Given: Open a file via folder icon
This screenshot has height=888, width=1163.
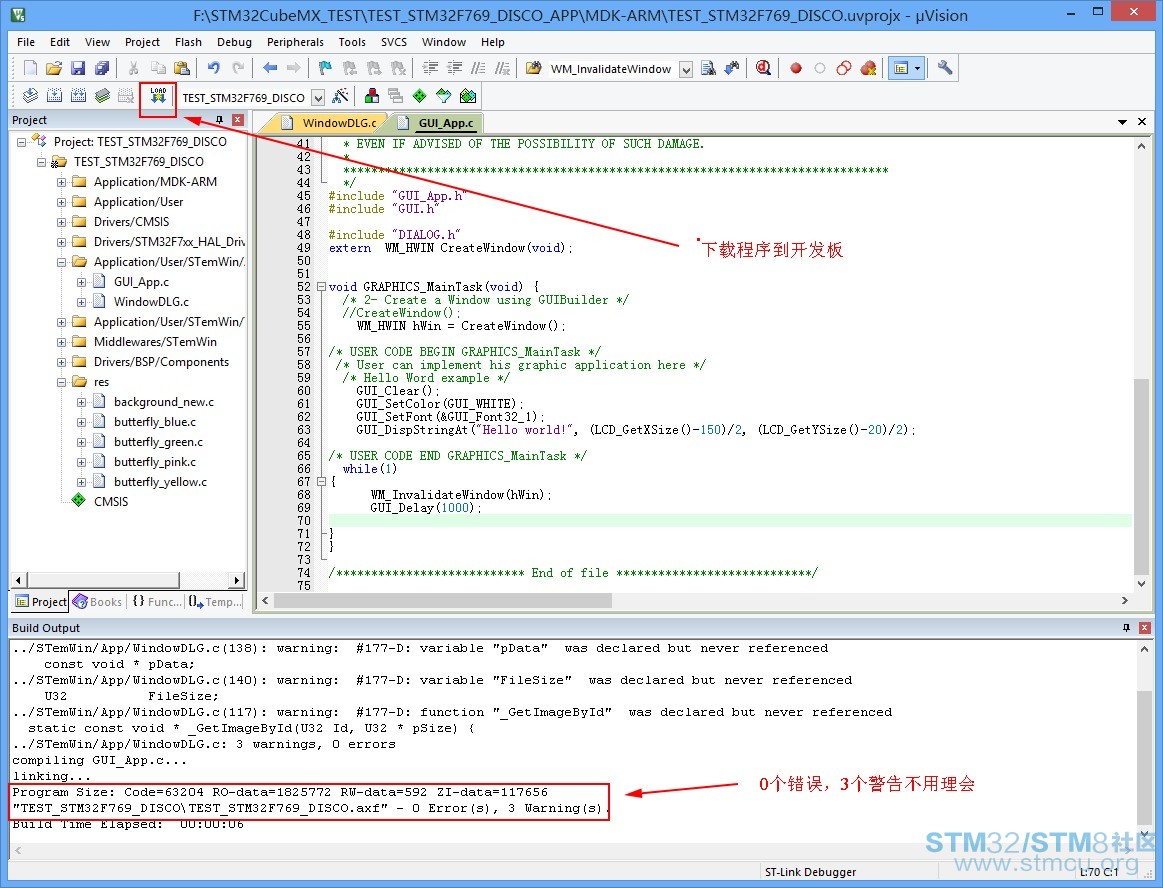Looking at the screenshot, I should [53, 68].
